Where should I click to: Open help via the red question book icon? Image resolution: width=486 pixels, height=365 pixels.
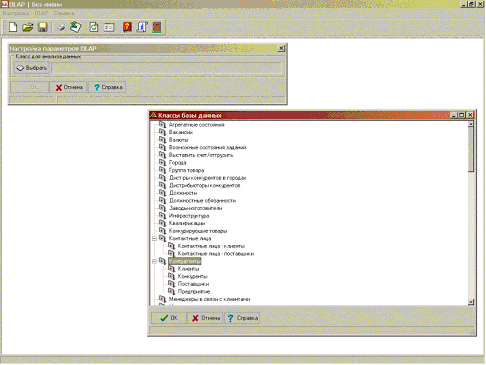(x=127, y=27)
